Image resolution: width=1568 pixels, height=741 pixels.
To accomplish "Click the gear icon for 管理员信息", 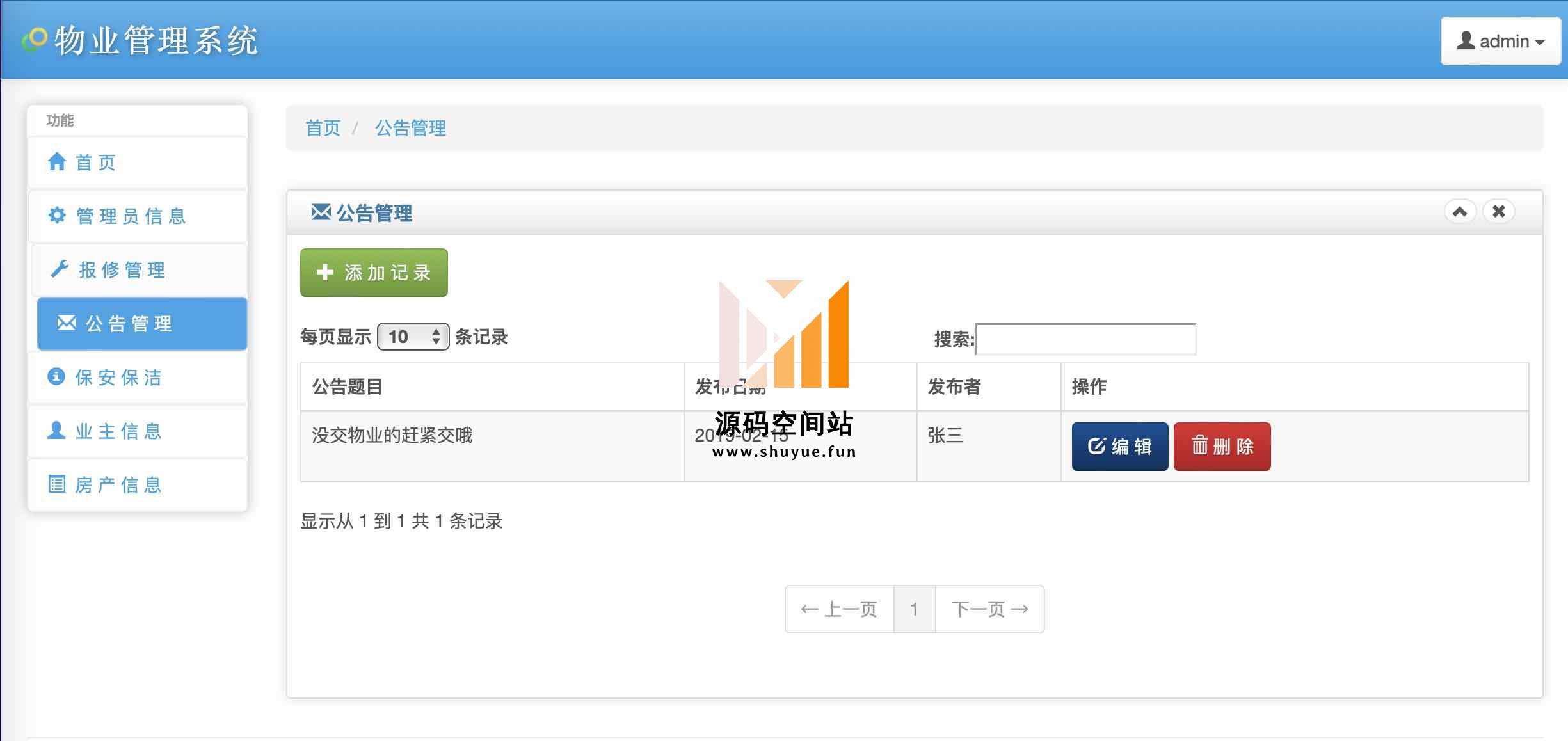I will tap(57, 215).
